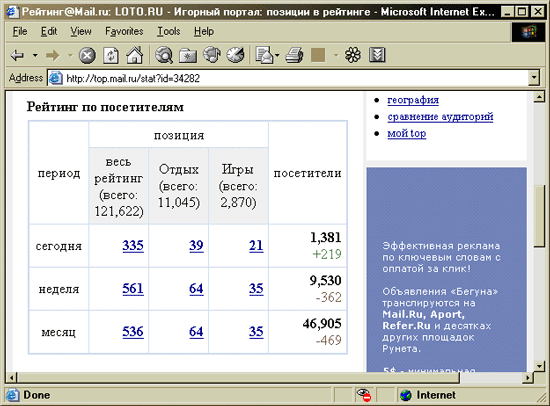Open the Media globe icon
The width and height of the screenshot is (550, 406).
[x=212, y=55]
